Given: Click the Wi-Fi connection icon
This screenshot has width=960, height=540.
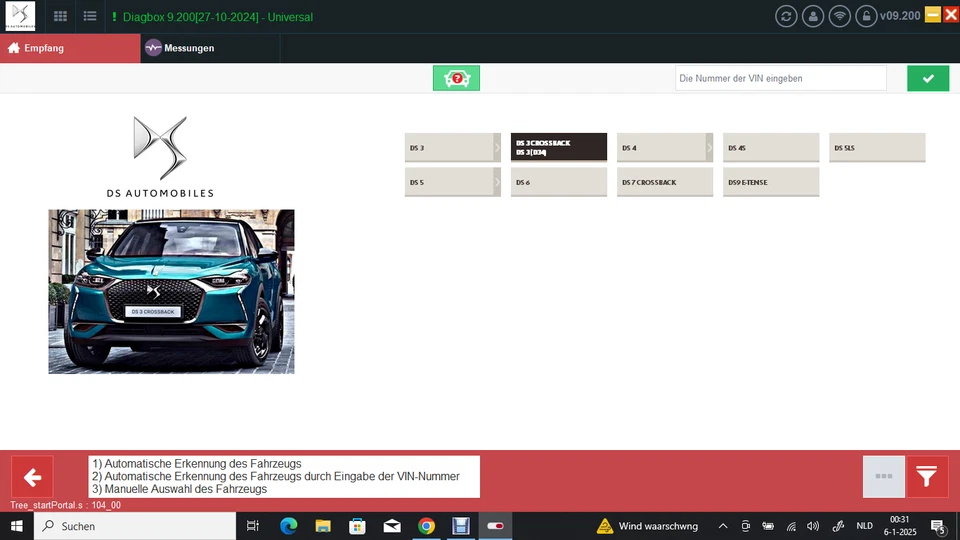Looking at the screenshot, I should click(x=839, y=16).
